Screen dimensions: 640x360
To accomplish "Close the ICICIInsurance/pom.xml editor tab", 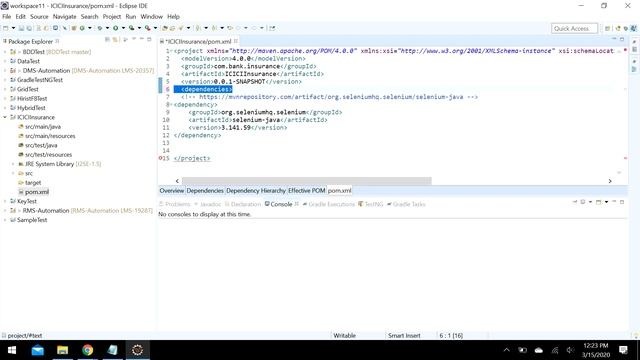I will point(236,41).
